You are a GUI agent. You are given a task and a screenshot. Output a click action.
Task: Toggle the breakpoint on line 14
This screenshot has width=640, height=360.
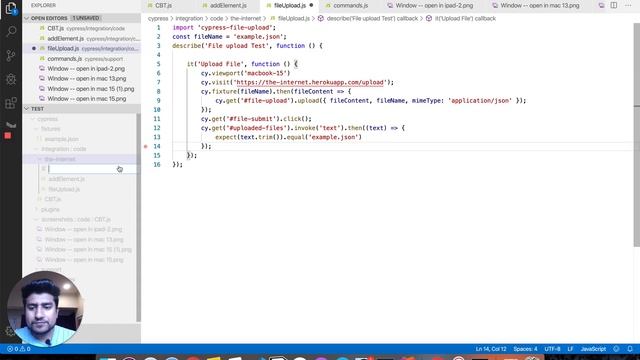pos(146,146)
